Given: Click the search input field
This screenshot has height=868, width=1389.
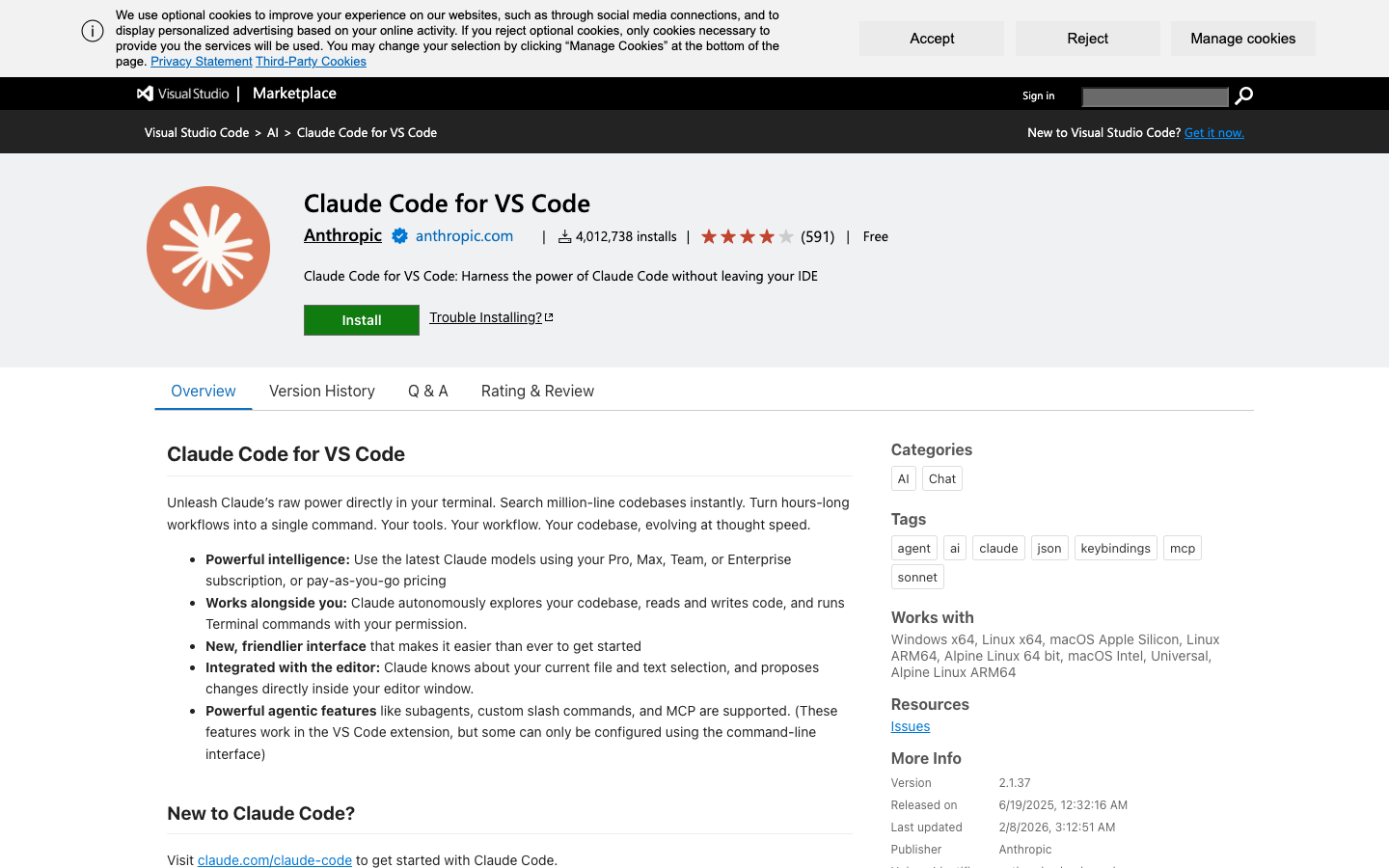Looking at the screenshot, I should click(x=1154, y=95).
